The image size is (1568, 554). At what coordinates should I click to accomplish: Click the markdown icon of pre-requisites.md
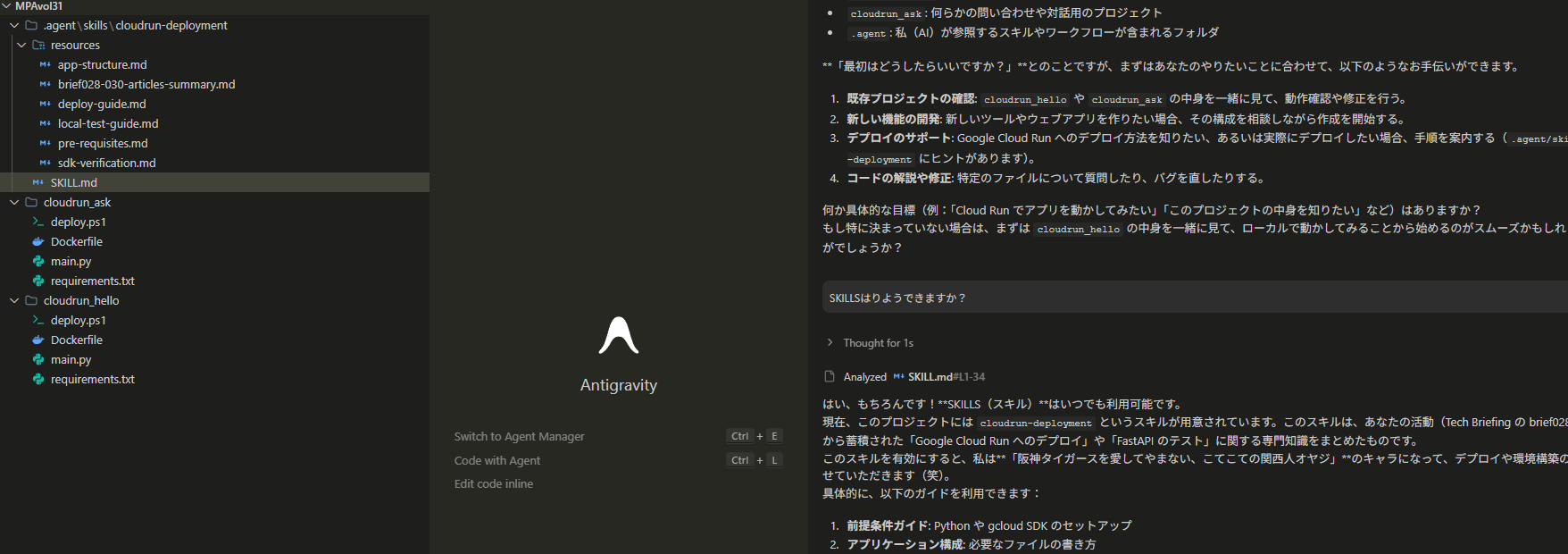[x=45, y=144]
